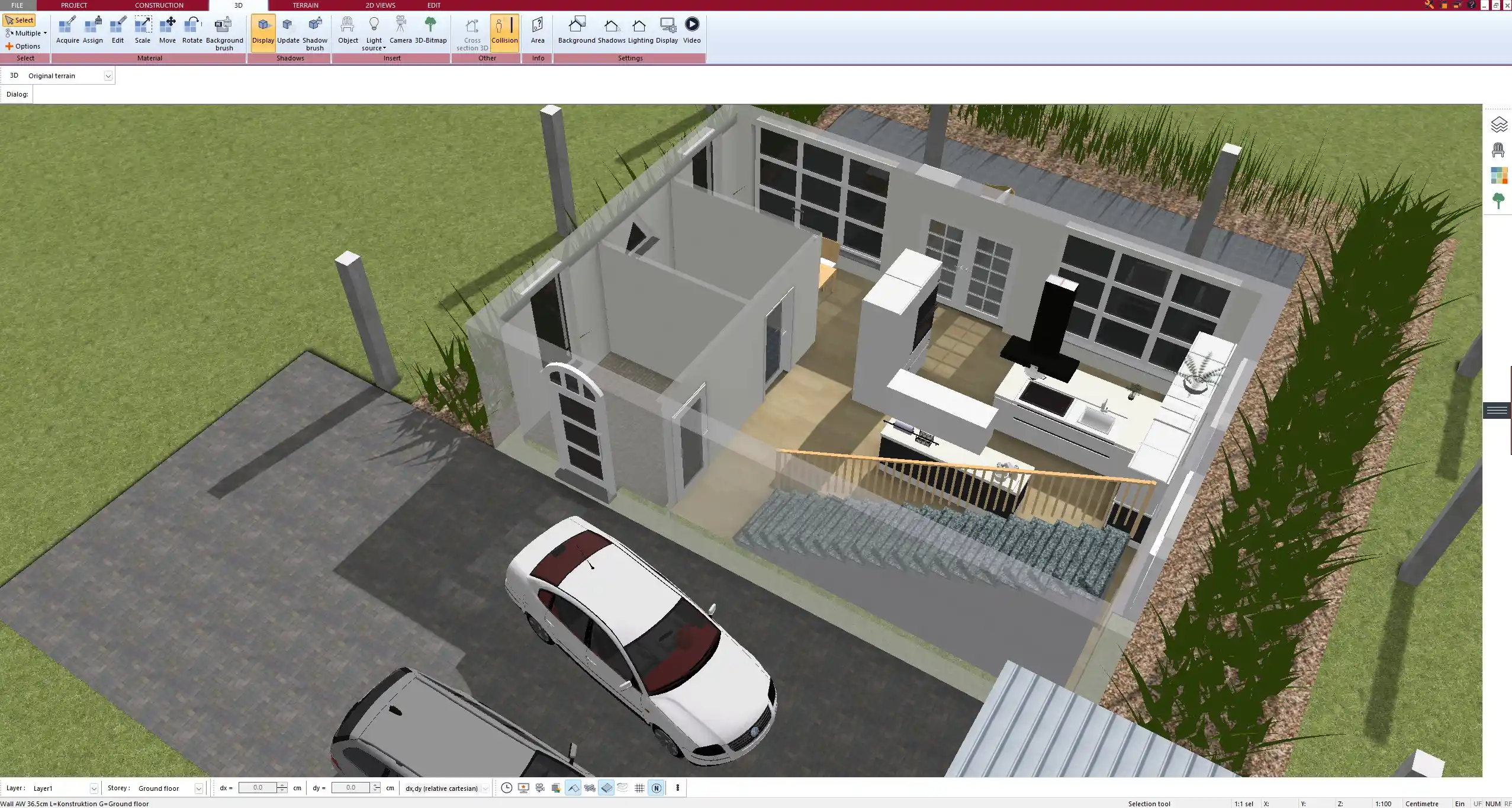
Task: Expand the Layer1 layer dropdown
Action: (x=94, y=788)
